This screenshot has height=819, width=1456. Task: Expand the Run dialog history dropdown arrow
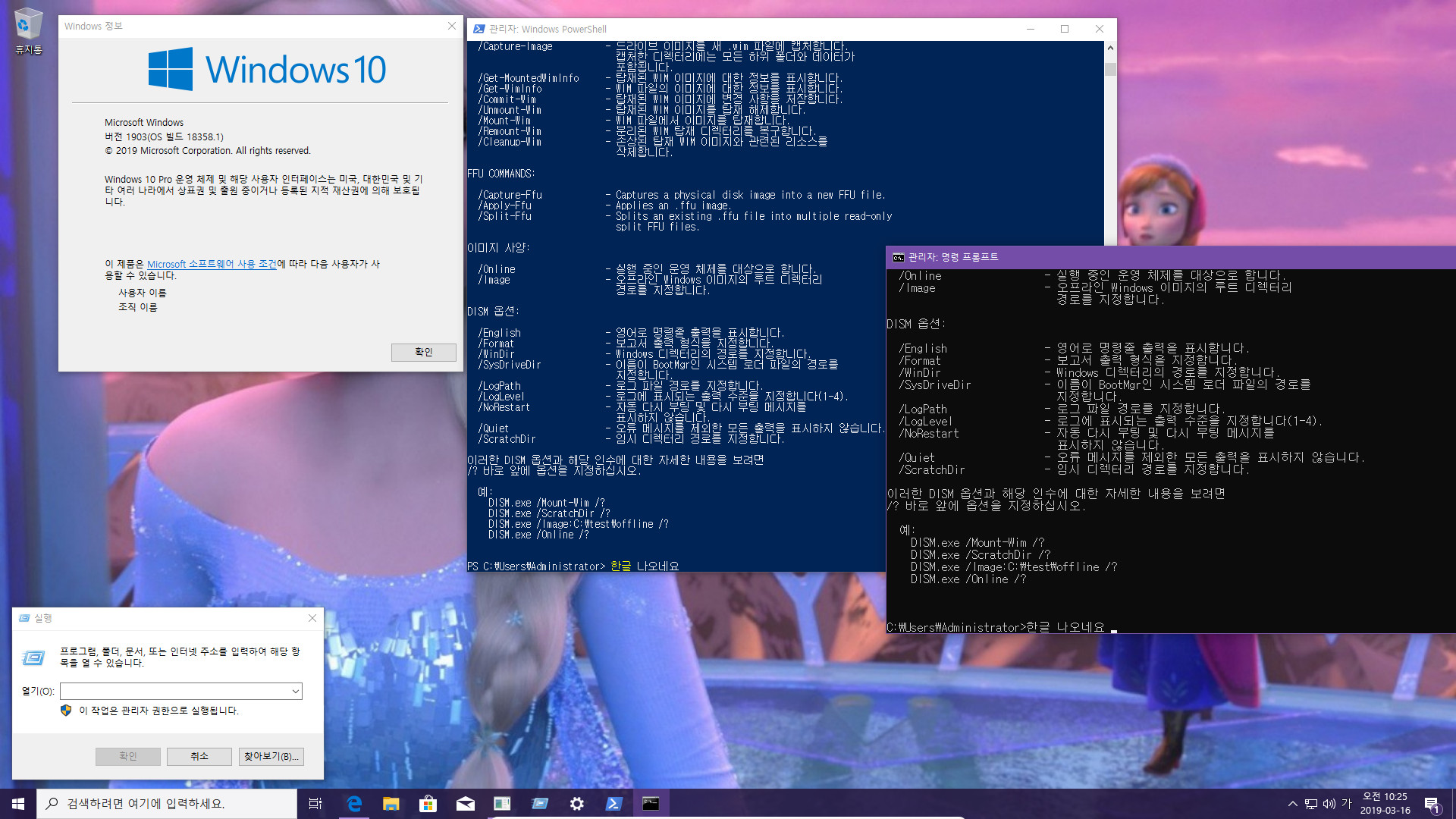(x=296, y=691)
